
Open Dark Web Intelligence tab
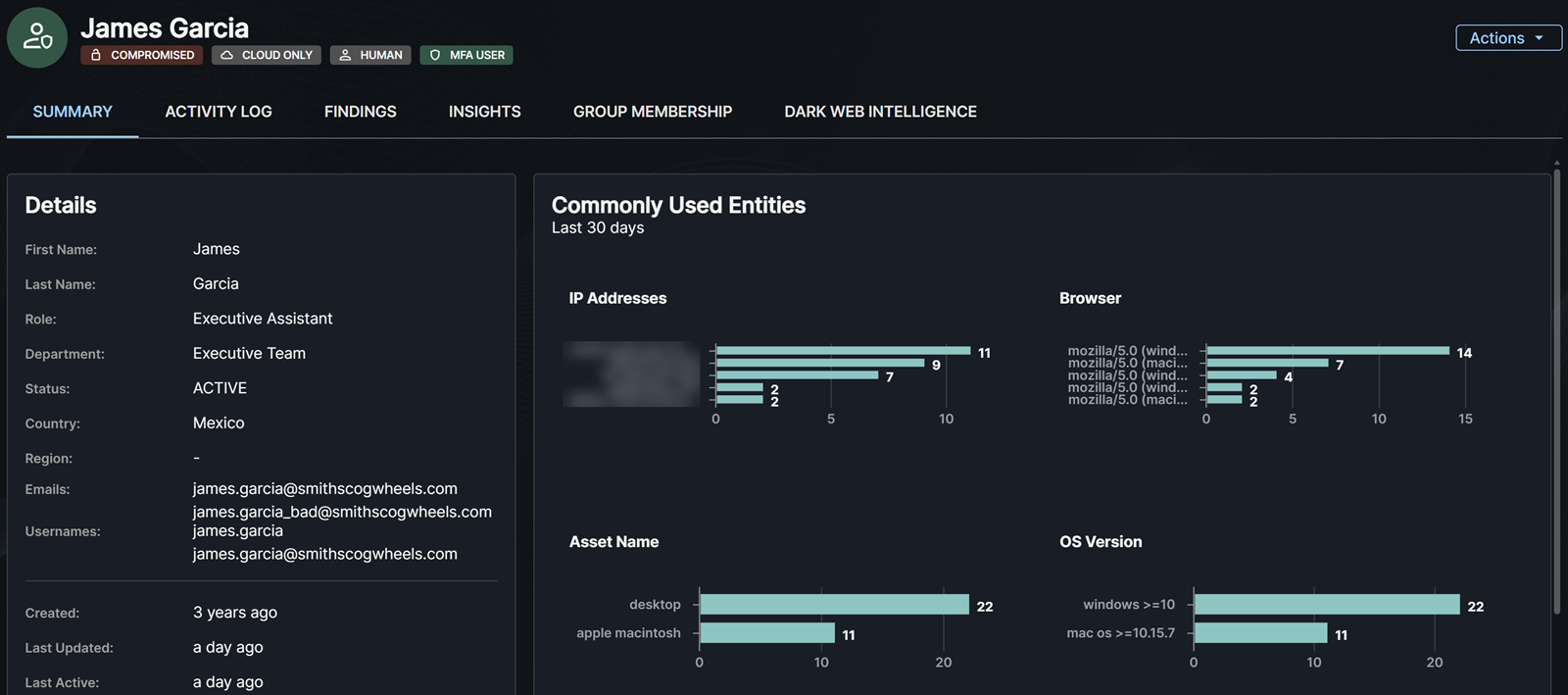880,112
